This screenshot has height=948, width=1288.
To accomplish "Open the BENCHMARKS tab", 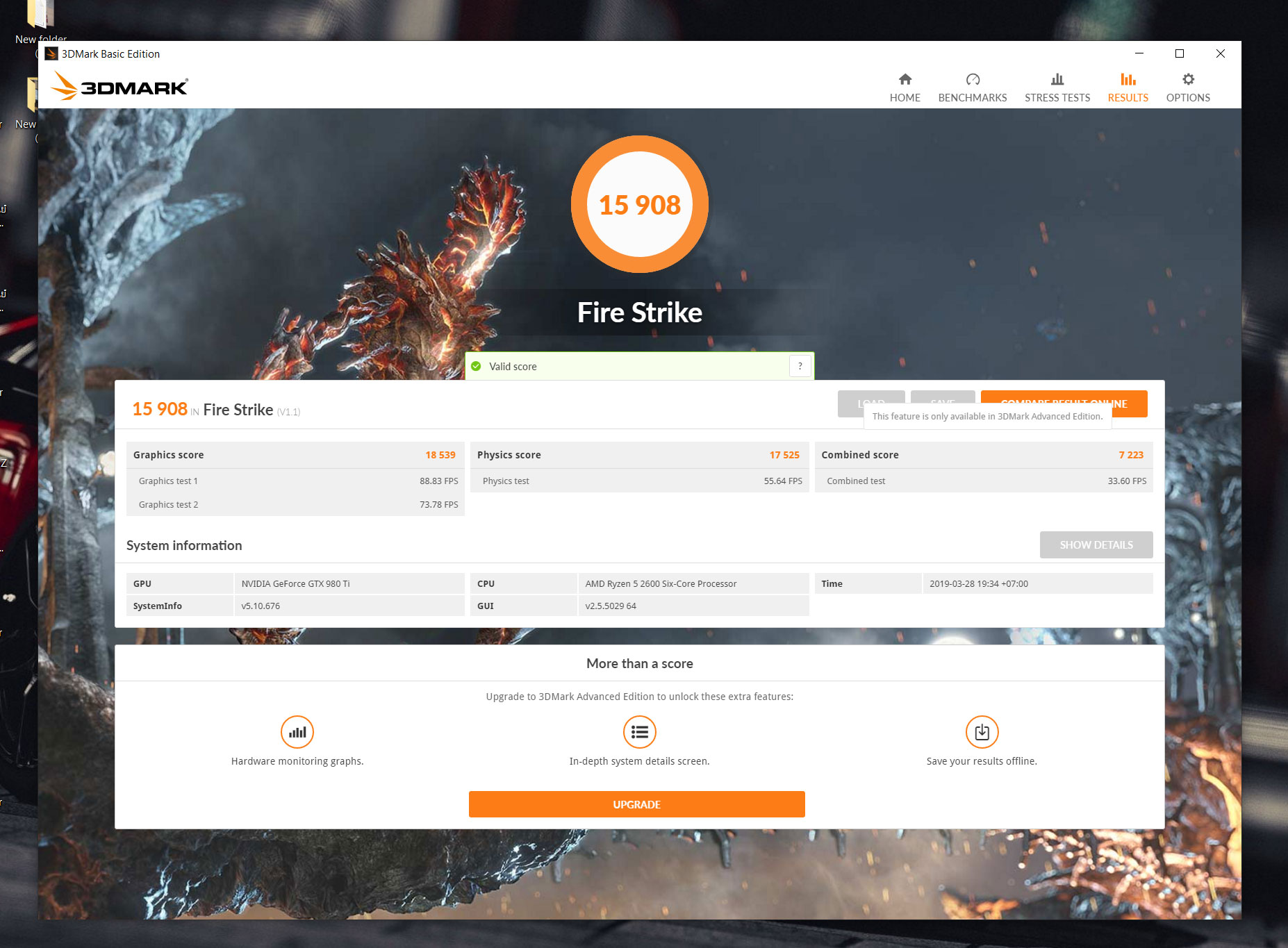I will click(x=972, y=88).
